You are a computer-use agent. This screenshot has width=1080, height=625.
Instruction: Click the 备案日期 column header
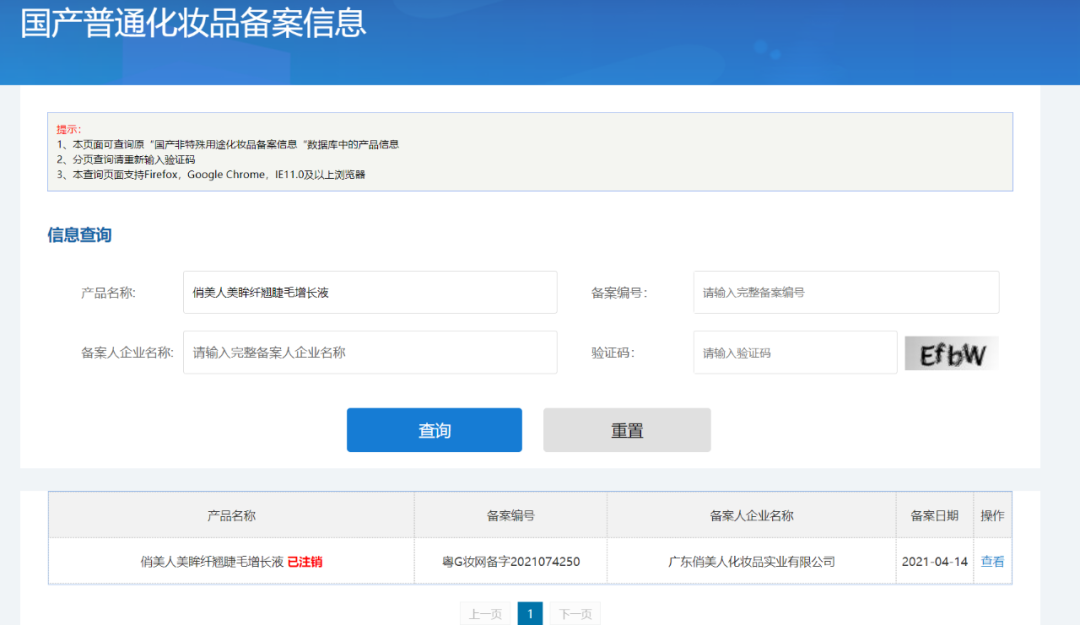click(934, 516)
